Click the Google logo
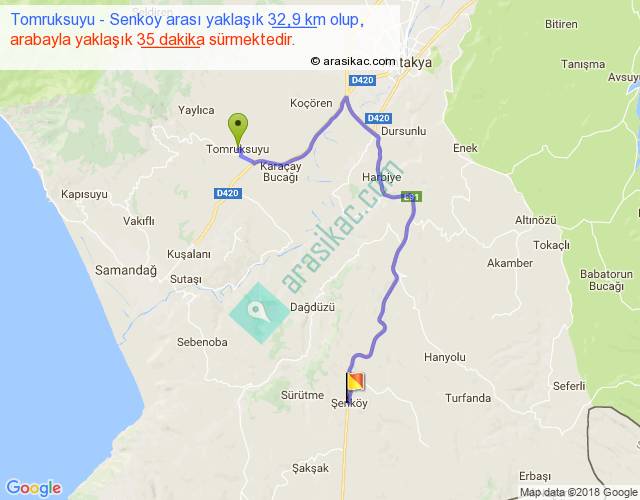Screen dimensions: 640x500 coord(34,488)
